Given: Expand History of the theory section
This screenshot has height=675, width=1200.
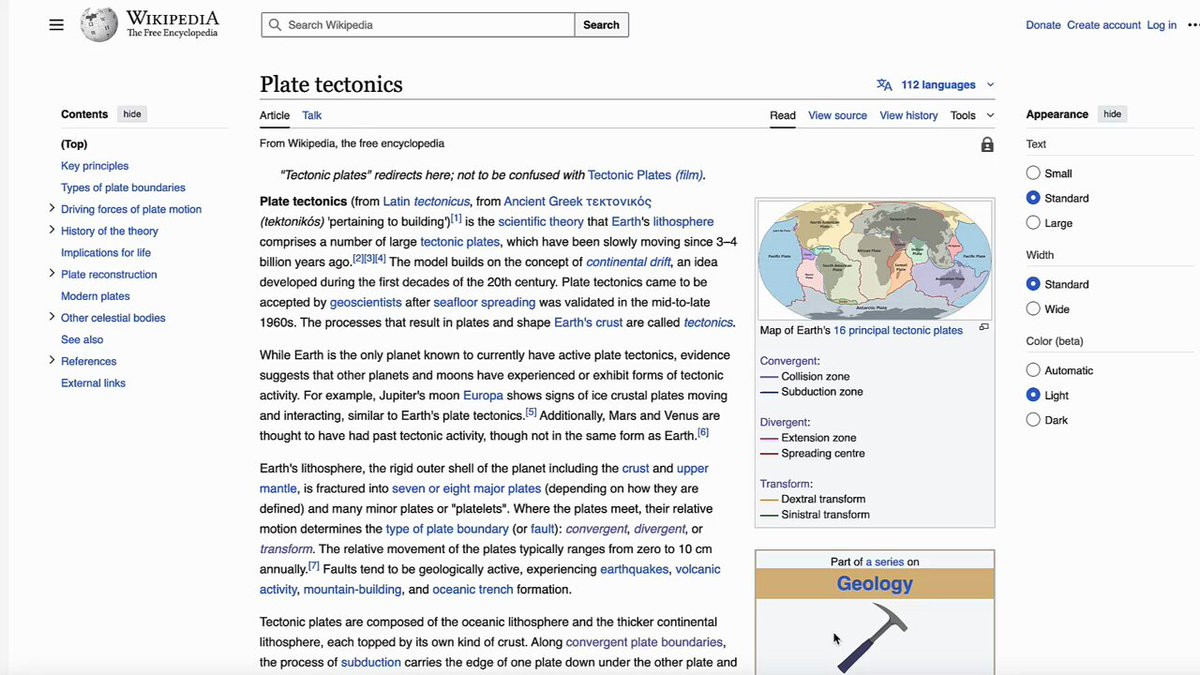Looking at the screenshot, I should pyautogui.click(x=52, y=231).
